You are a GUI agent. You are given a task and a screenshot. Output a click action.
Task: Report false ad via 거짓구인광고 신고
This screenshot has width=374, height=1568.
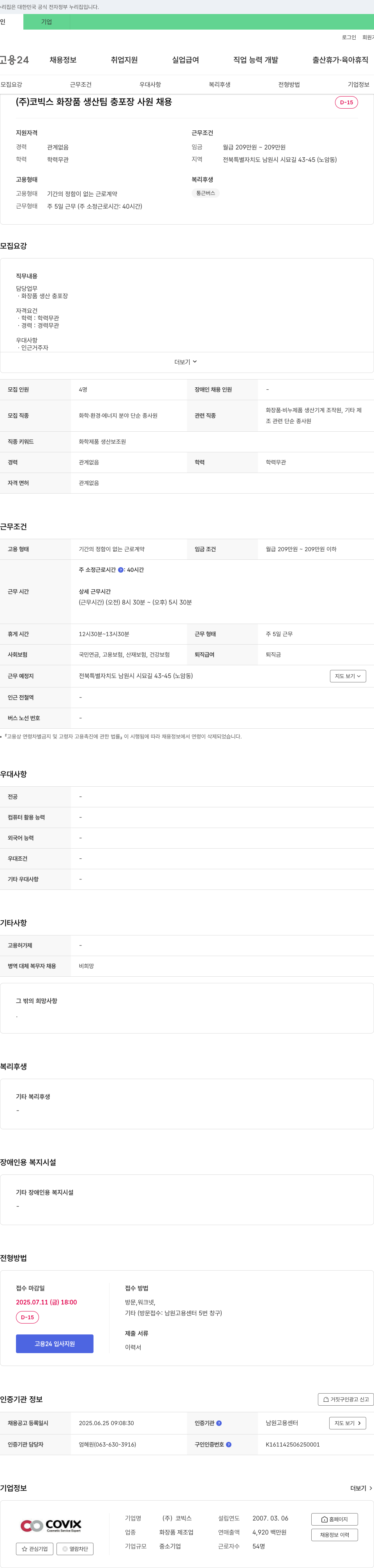[x=346, y=1399]
